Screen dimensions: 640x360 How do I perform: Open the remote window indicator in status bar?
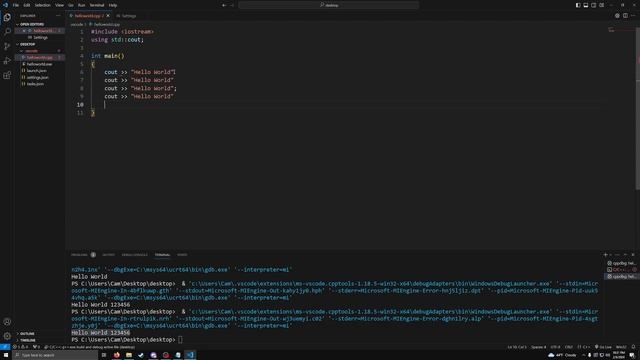[x=4, y=347]
